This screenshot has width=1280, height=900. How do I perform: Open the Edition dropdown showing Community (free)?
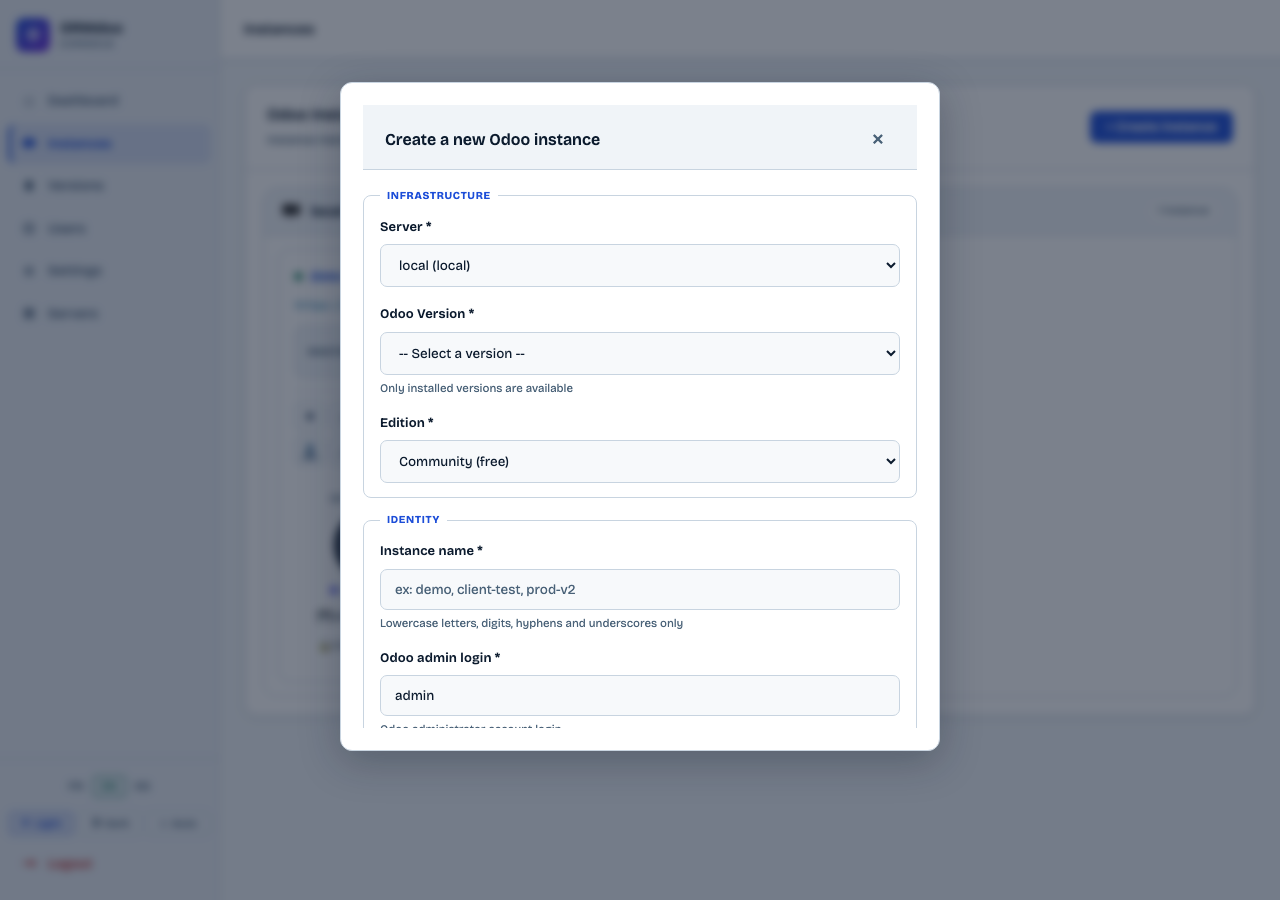pyautogui.click(x=640, y=461)
